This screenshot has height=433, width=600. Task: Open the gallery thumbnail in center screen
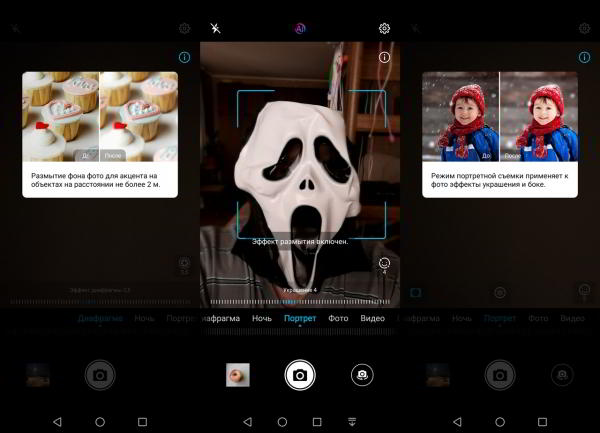pyautogui.click(x=238, y=375)
